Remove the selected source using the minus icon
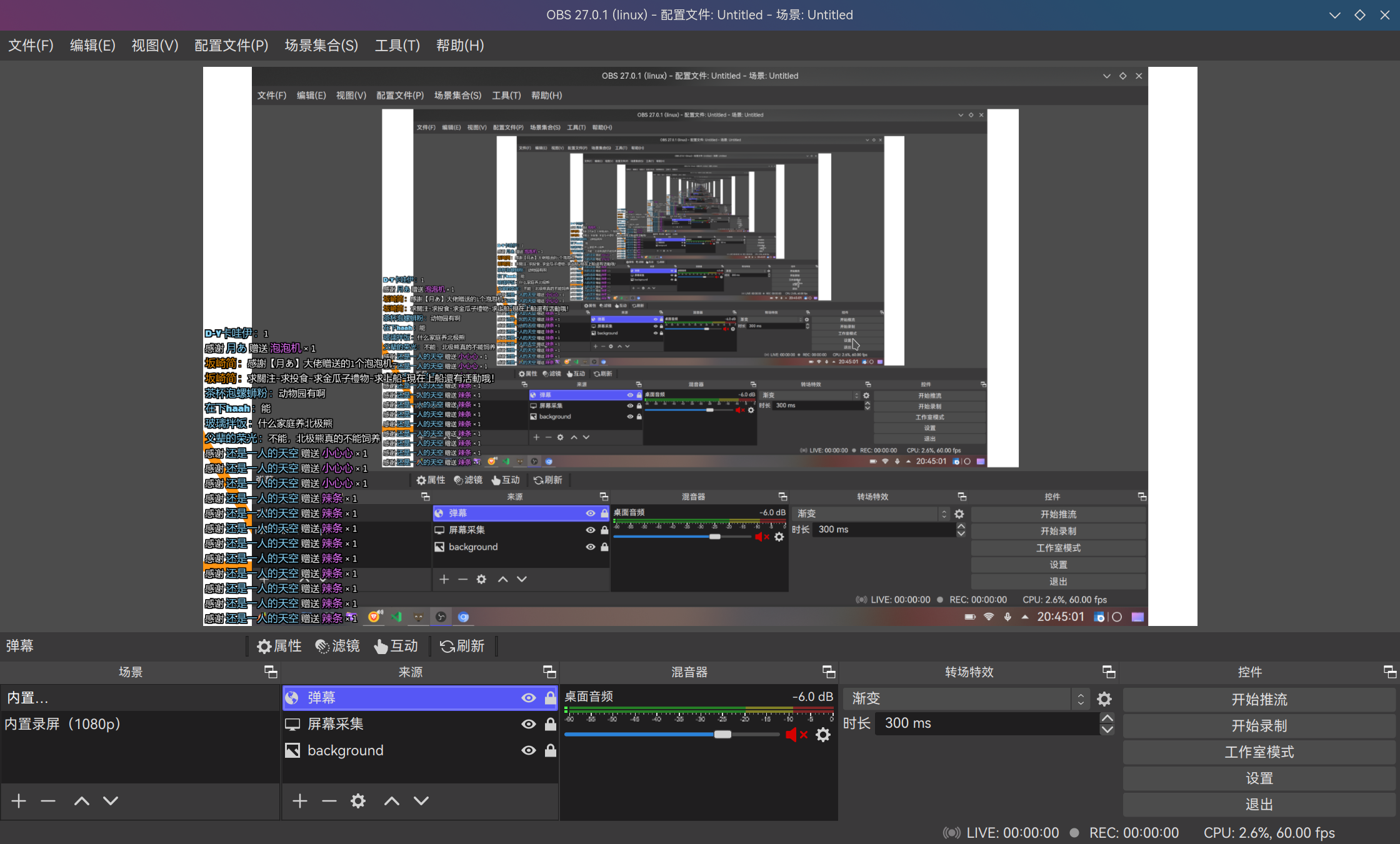The image size is (1400, 844). 329,801
